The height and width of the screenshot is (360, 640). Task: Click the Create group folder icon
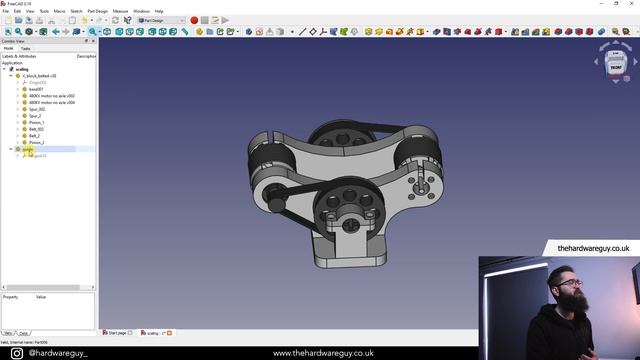coord(210,31)
